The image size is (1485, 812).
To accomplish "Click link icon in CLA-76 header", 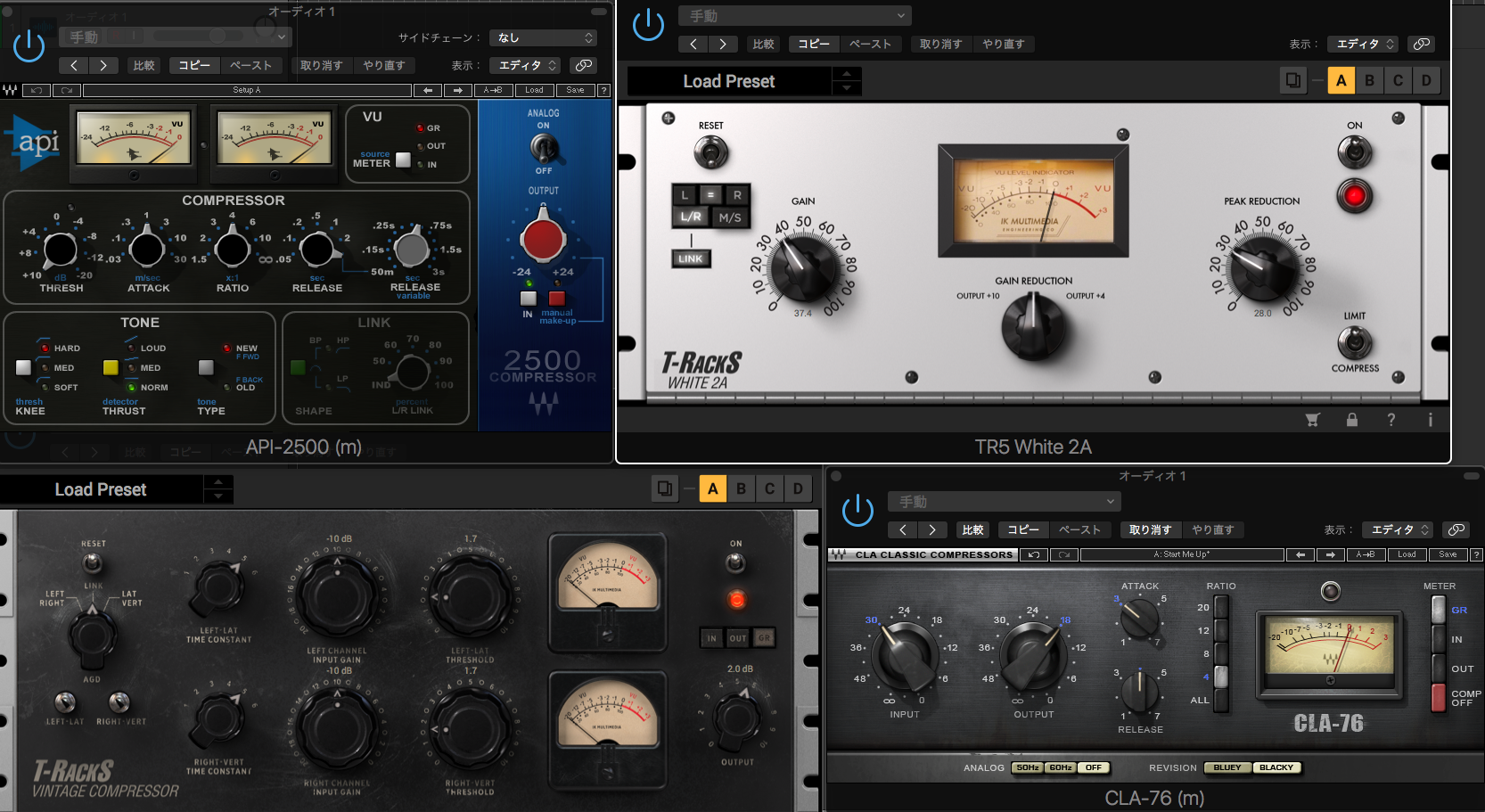I will click(1456, 529).
